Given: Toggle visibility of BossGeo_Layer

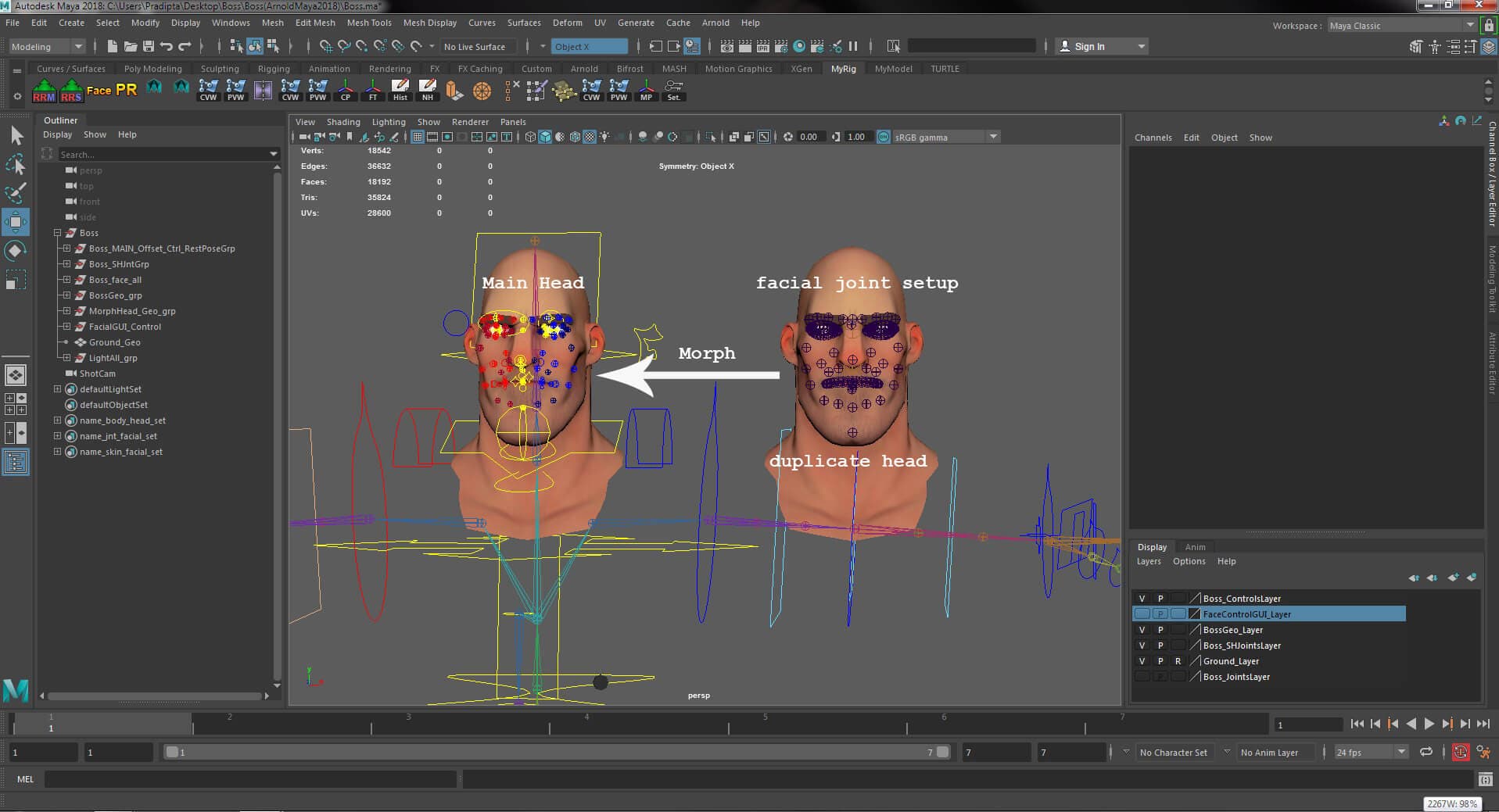Looking at the screenshot, I should point(1142,630).
